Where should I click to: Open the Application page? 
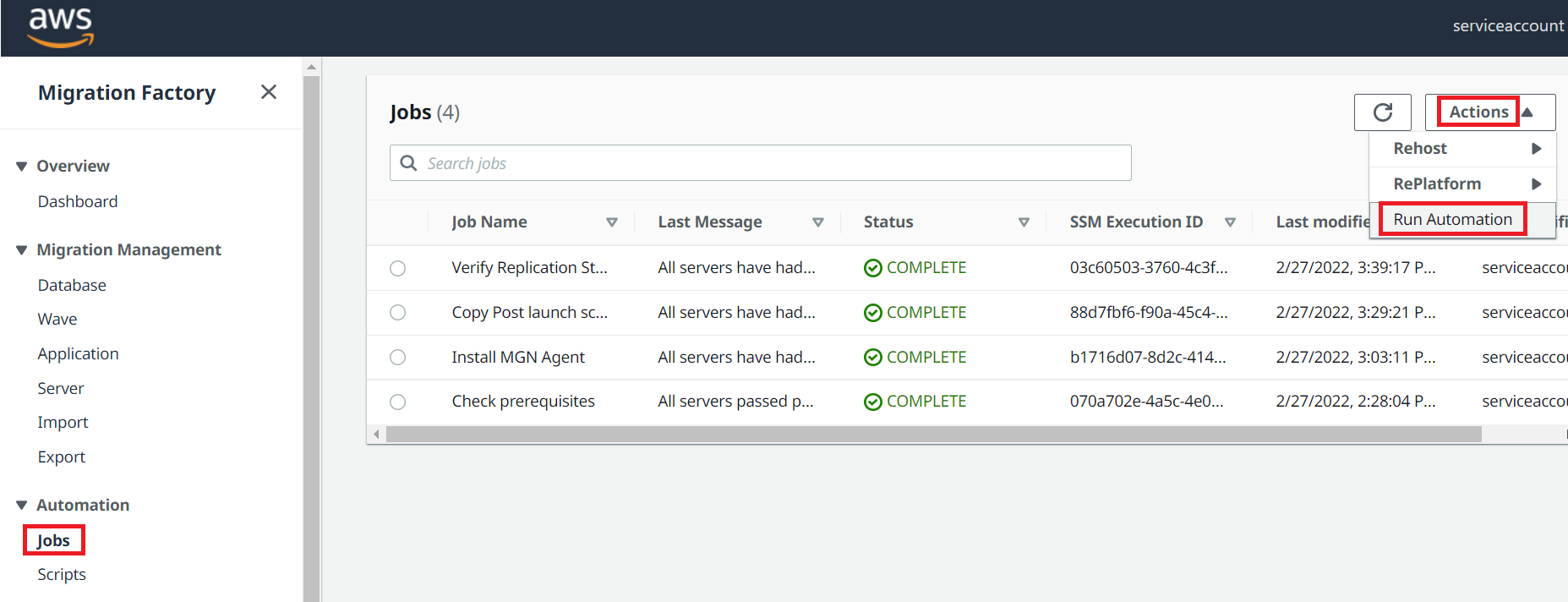(78, 354)
